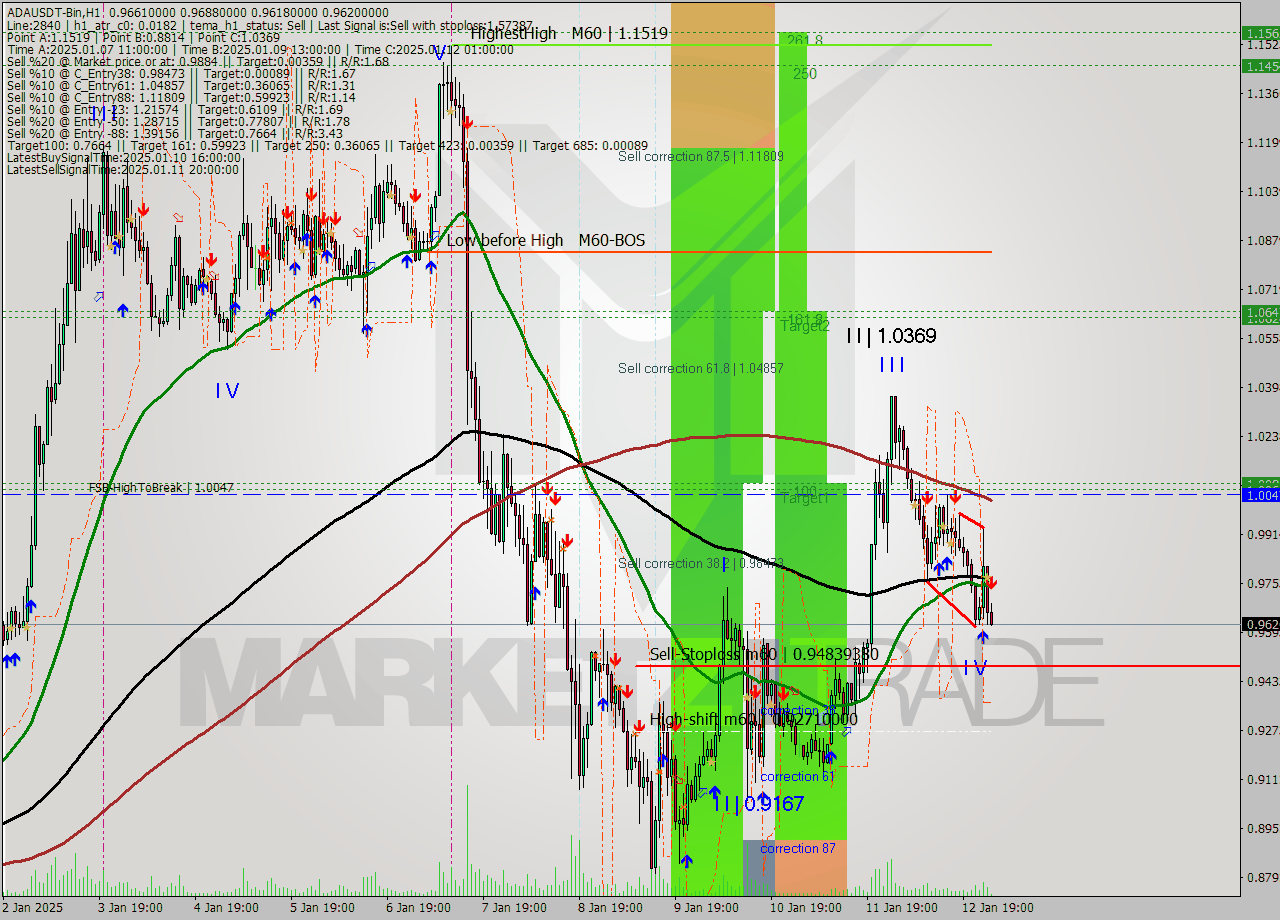Click 'Sell %20 @ Market price' line
1280x920 pixels.
click(x=198, y=62)
